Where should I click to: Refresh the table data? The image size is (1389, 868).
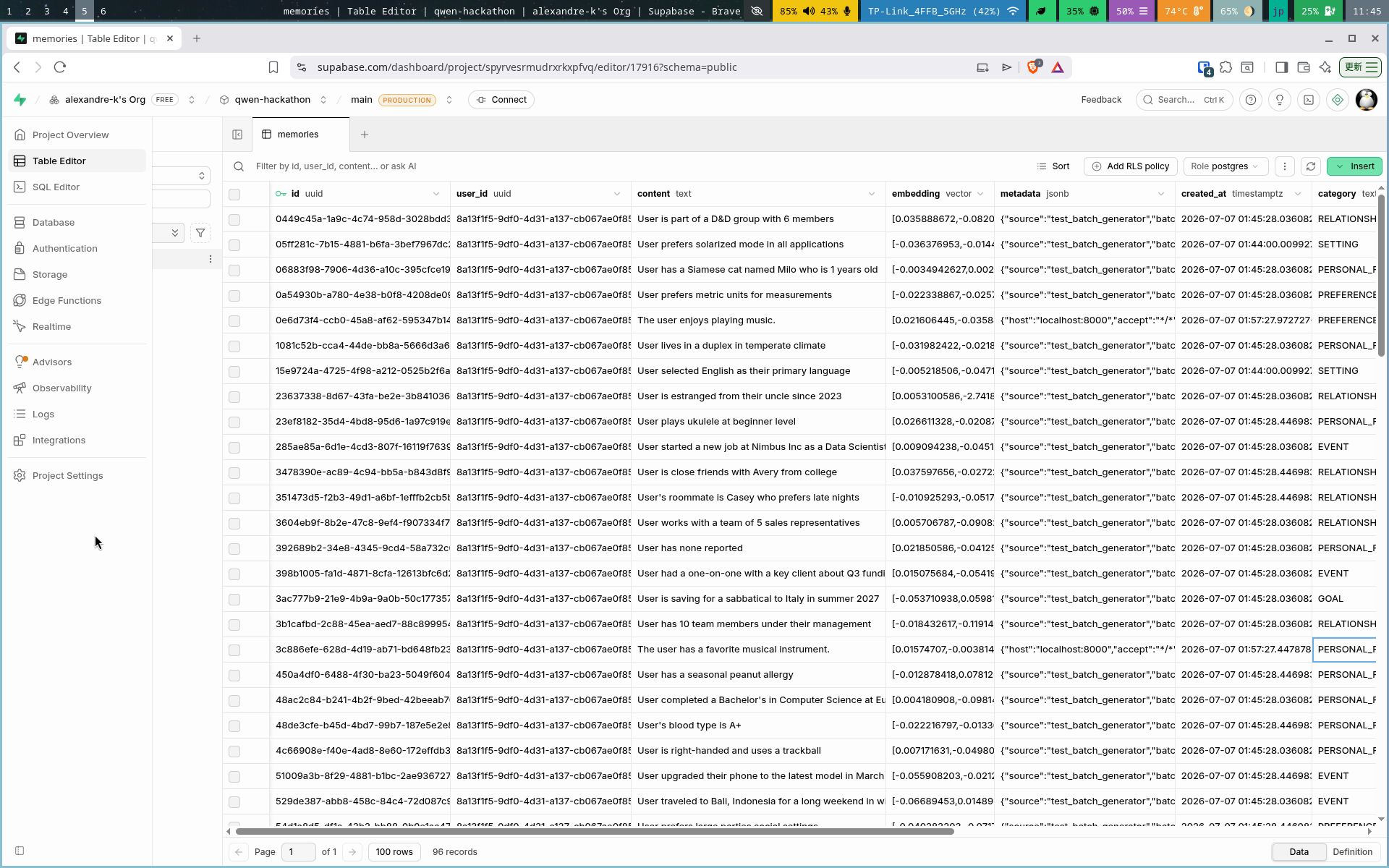[x=1311, y=166]
